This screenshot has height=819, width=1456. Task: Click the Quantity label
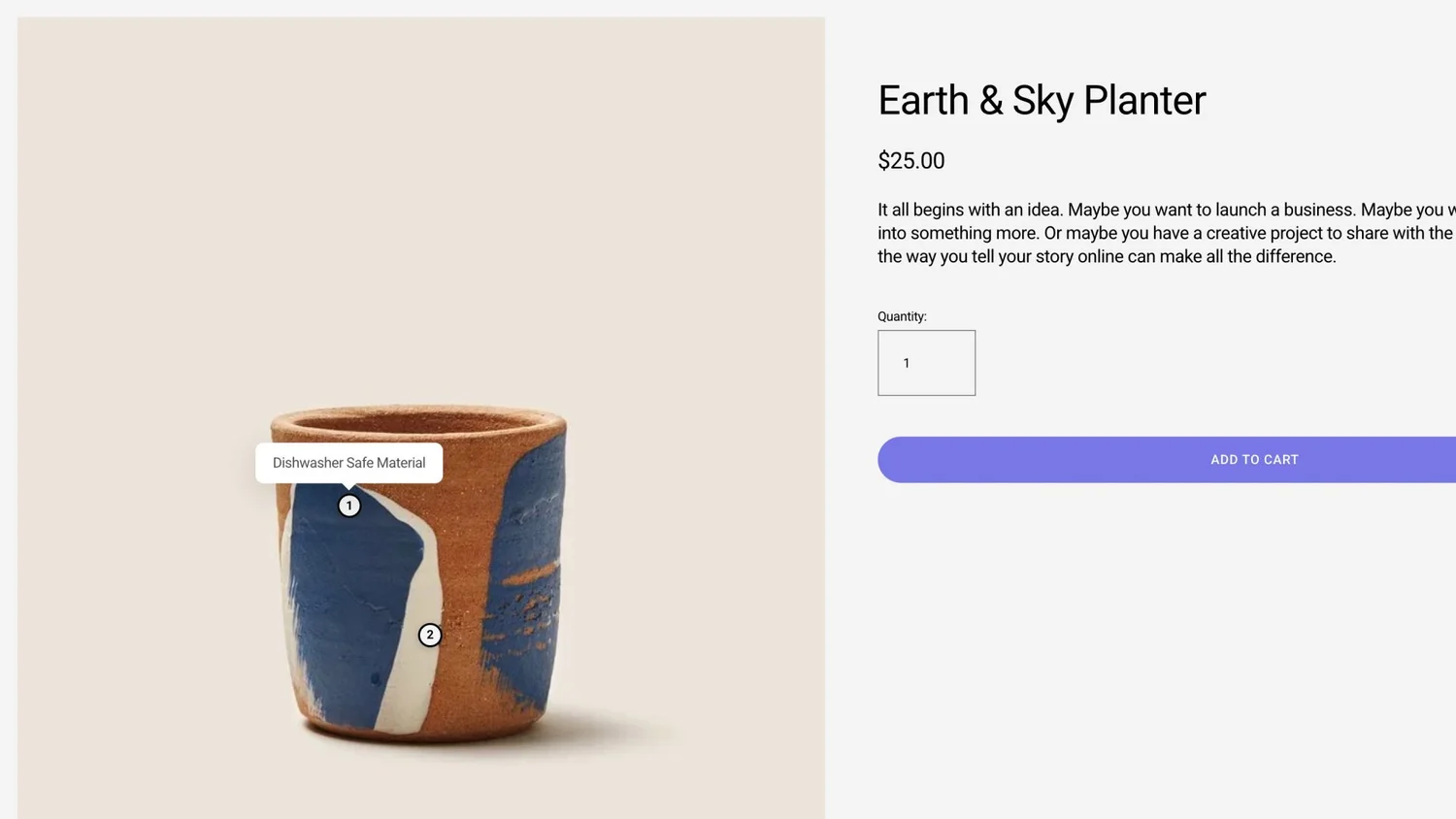point(902,316)
